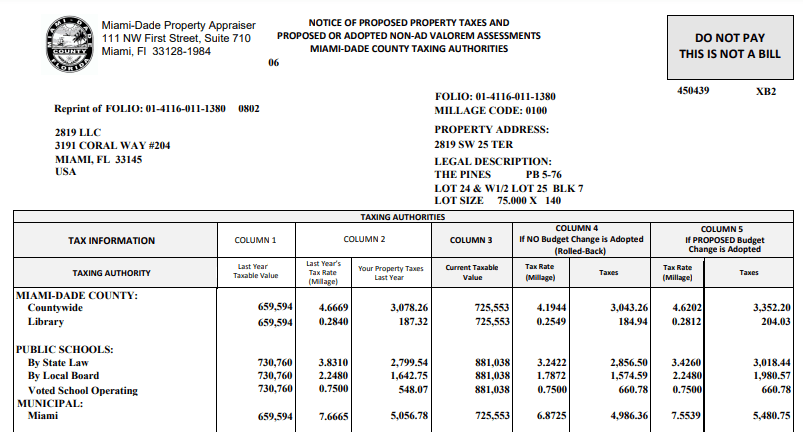Click By Local Board last year taxes '1,642.75'

(x=409, y=376)
